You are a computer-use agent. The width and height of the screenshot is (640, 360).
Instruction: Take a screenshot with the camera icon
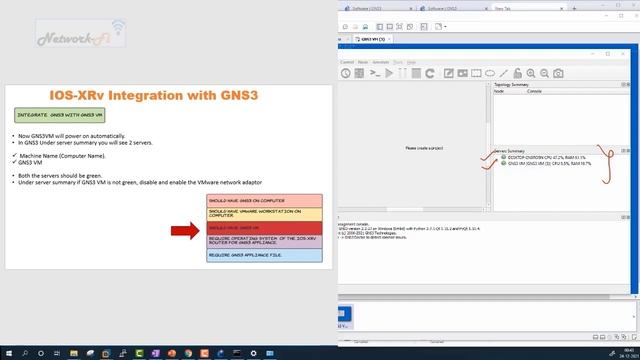[558, 73]
